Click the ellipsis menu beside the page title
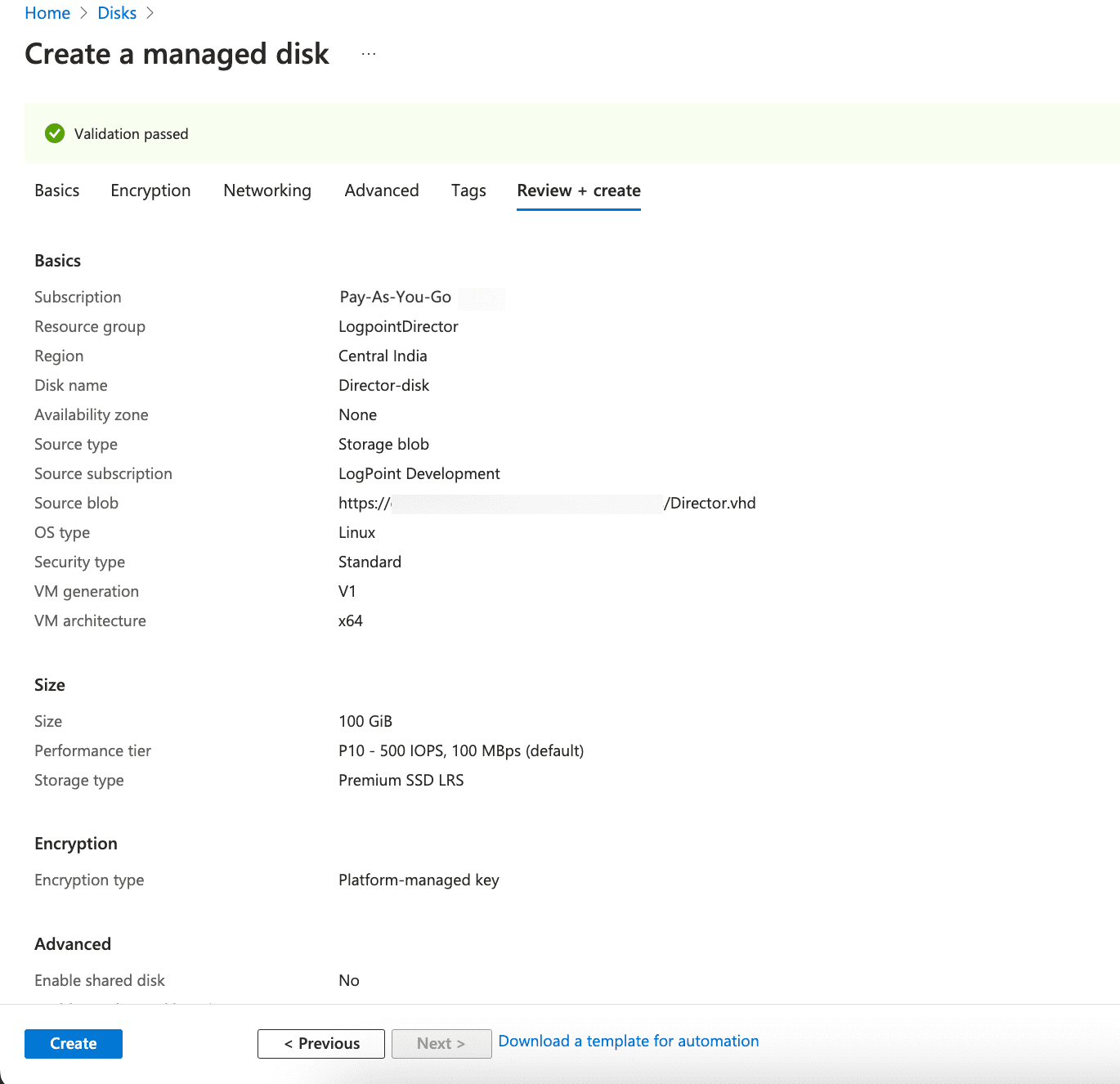Viewport: 1120px width, 1084px height. 369,52
